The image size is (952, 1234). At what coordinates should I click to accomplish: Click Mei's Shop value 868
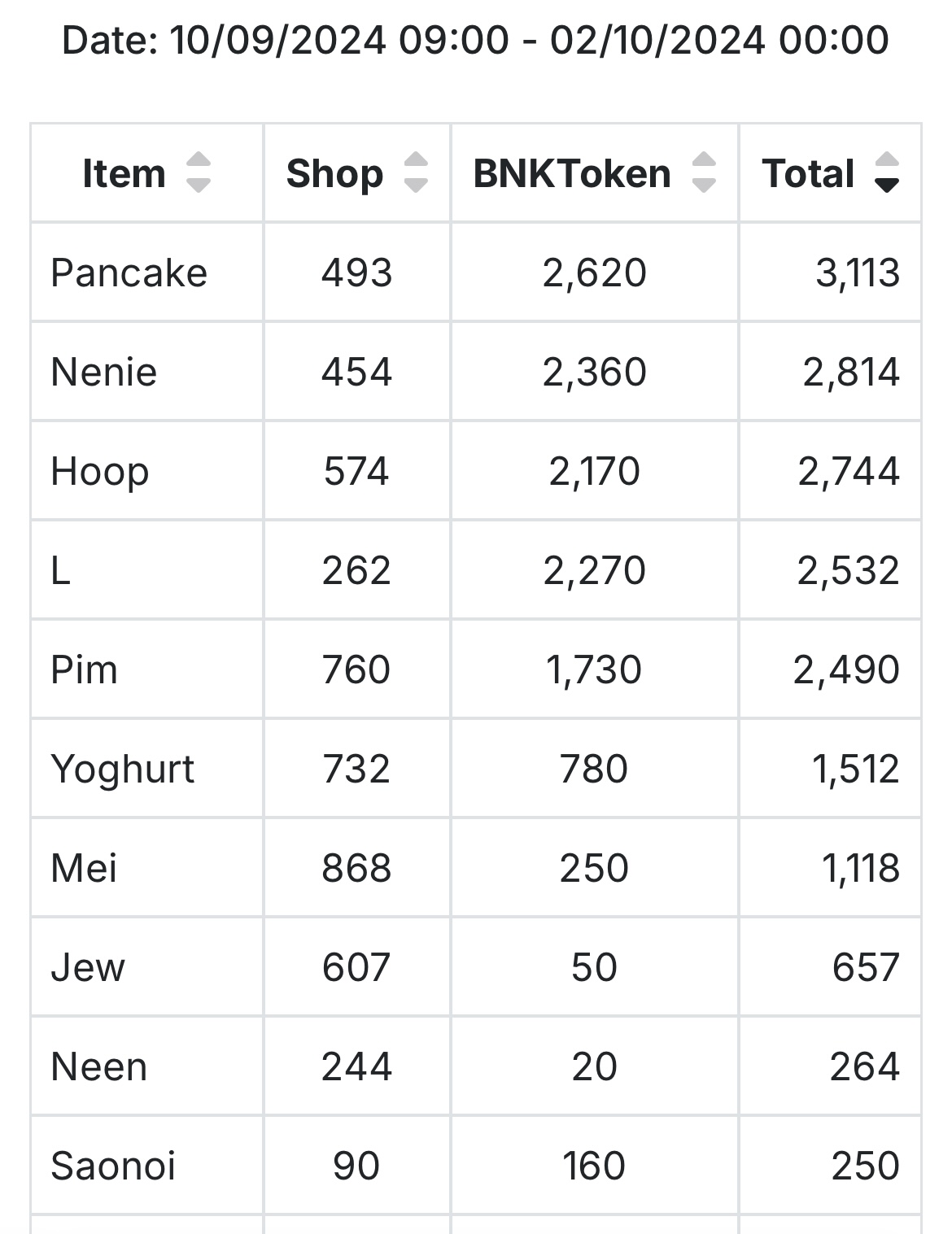coord(356,868)
